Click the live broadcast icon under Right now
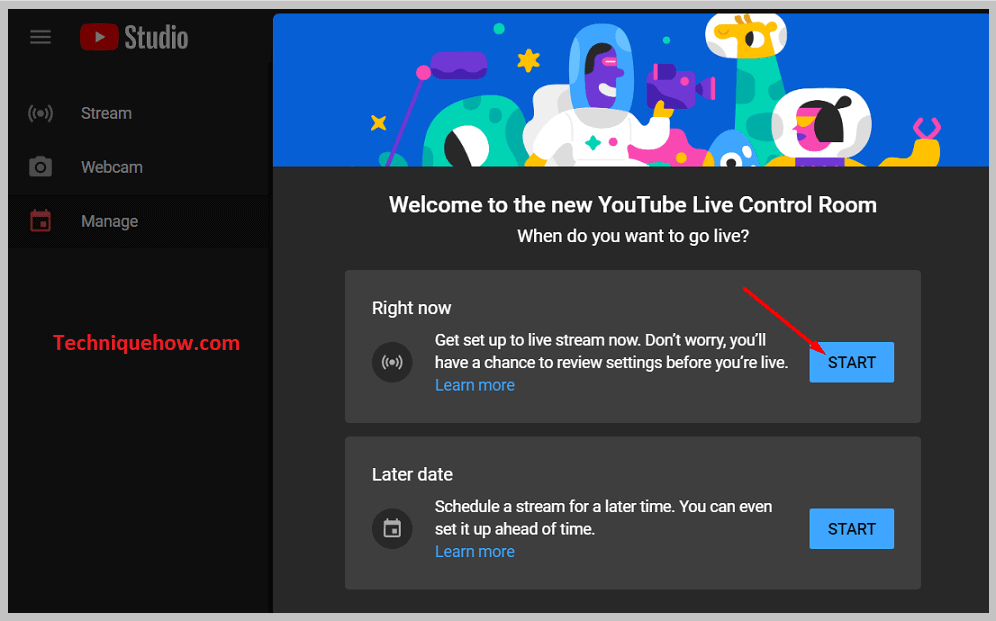Screen dimensions: 996x621 click(x=392, y=362)
